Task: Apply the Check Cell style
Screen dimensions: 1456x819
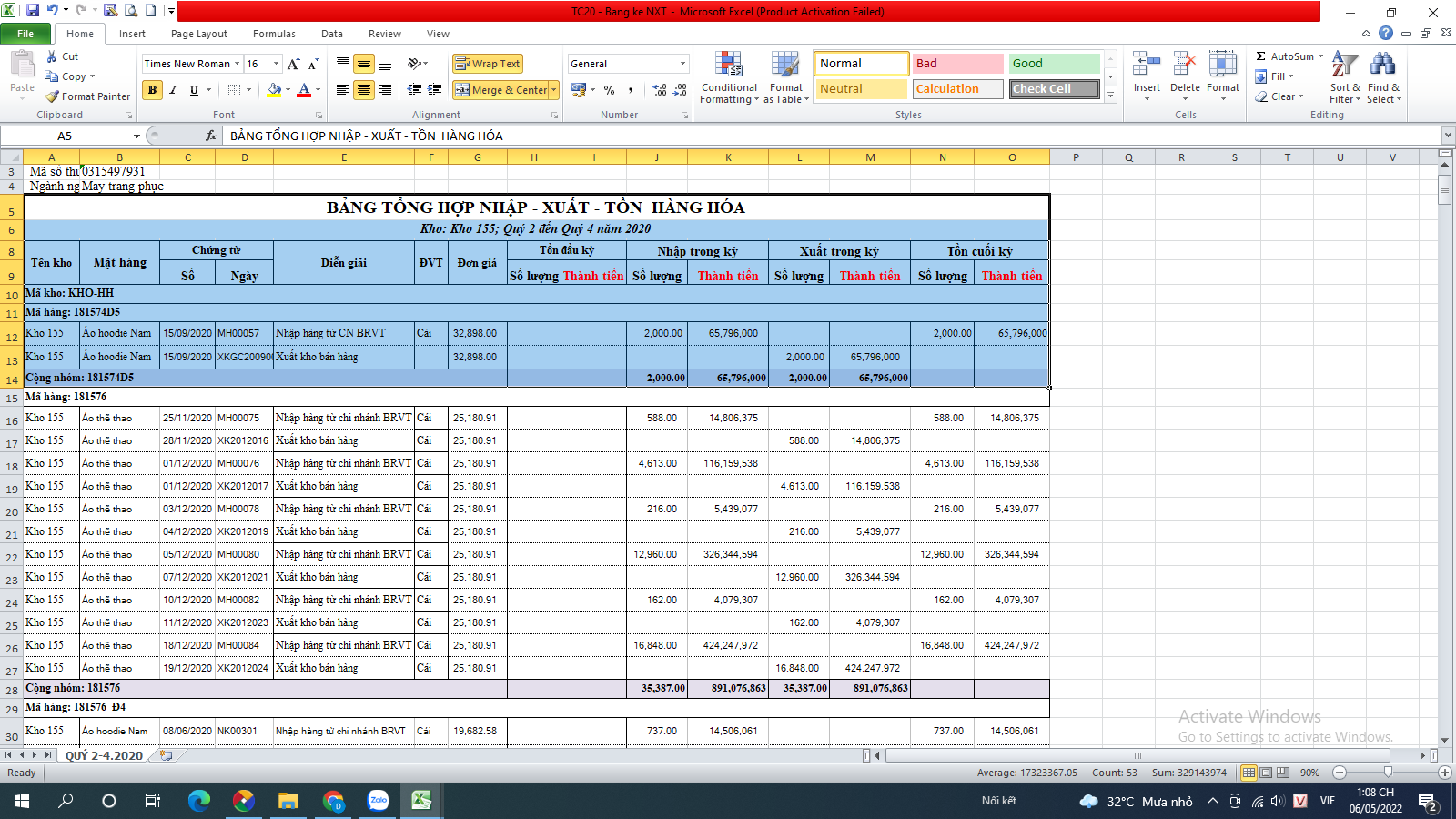Action: tap(1055, 89)
